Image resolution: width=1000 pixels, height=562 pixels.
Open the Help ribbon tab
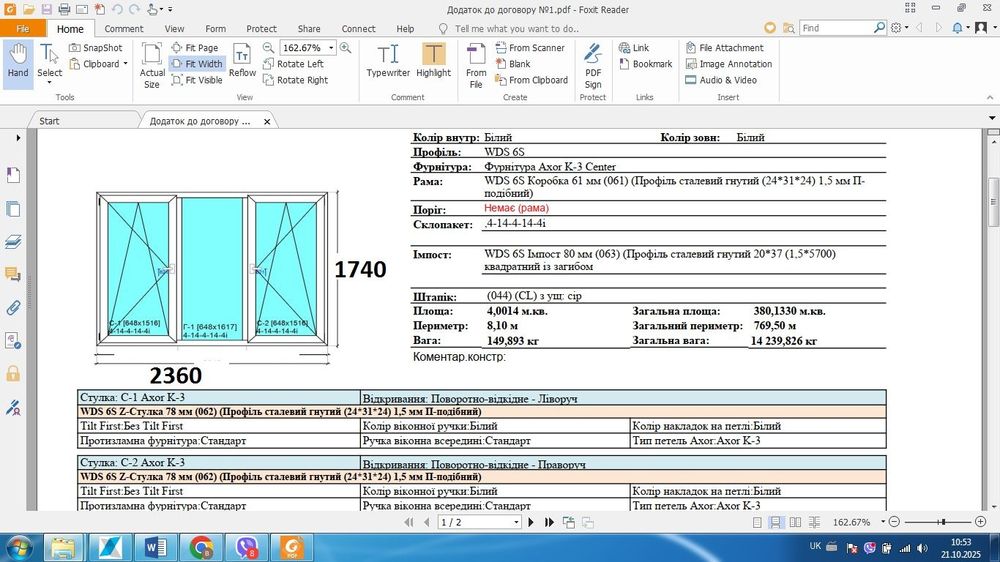click(405, 29)
